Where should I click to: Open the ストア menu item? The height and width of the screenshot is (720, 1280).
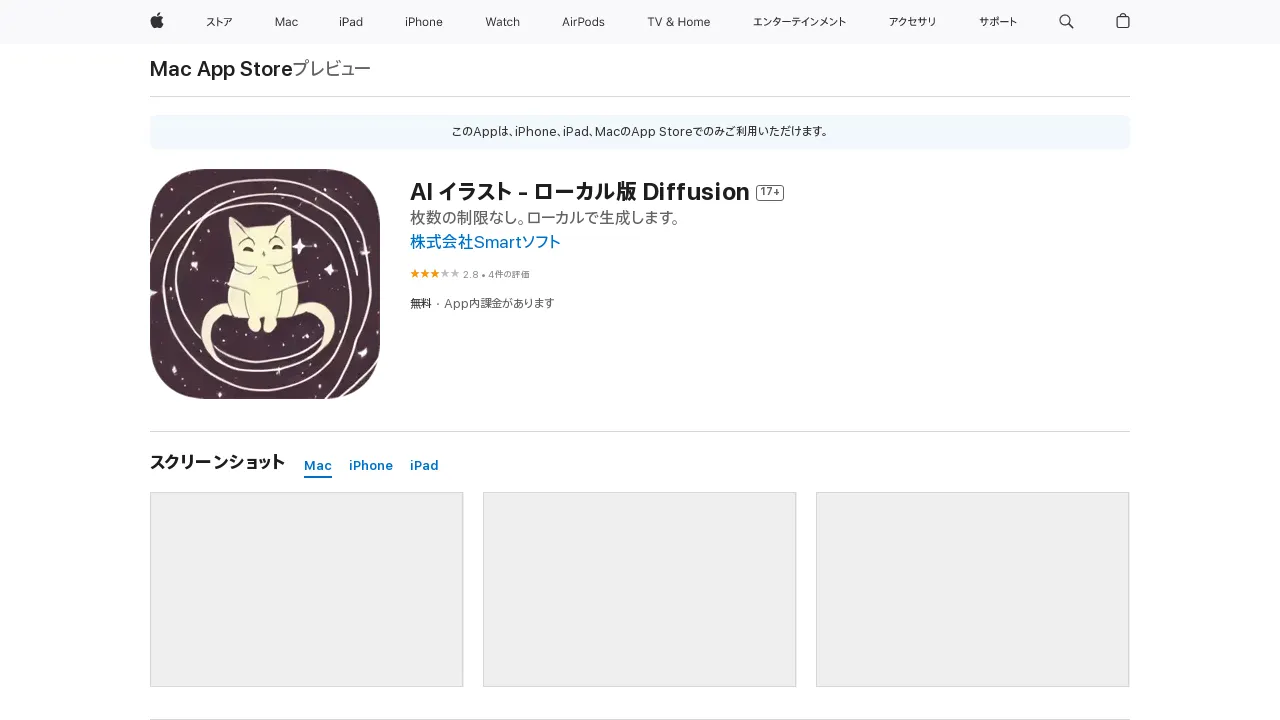pos(219,22)
